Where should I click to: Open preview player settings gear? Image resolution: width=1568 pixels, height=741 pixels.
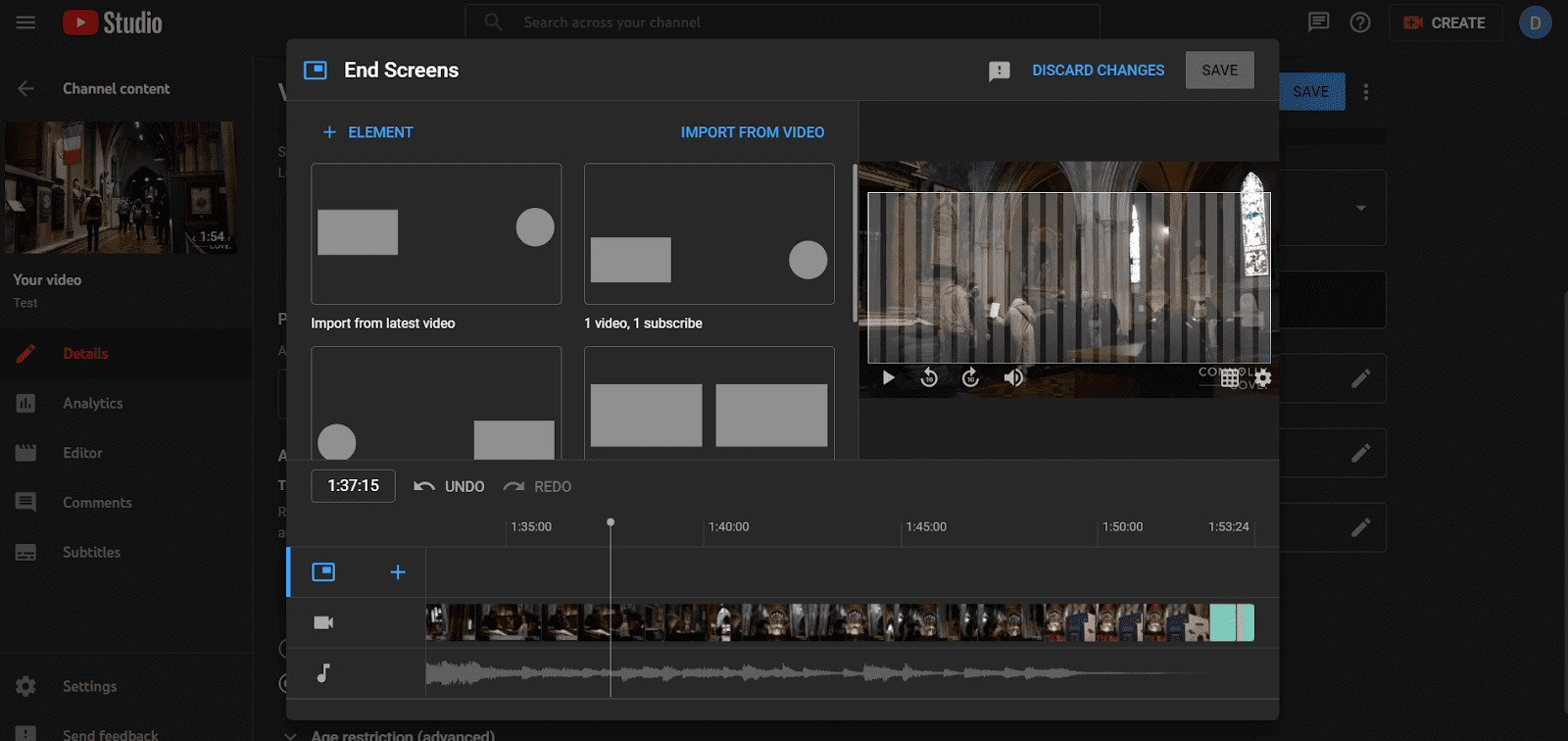[1263, 377]
